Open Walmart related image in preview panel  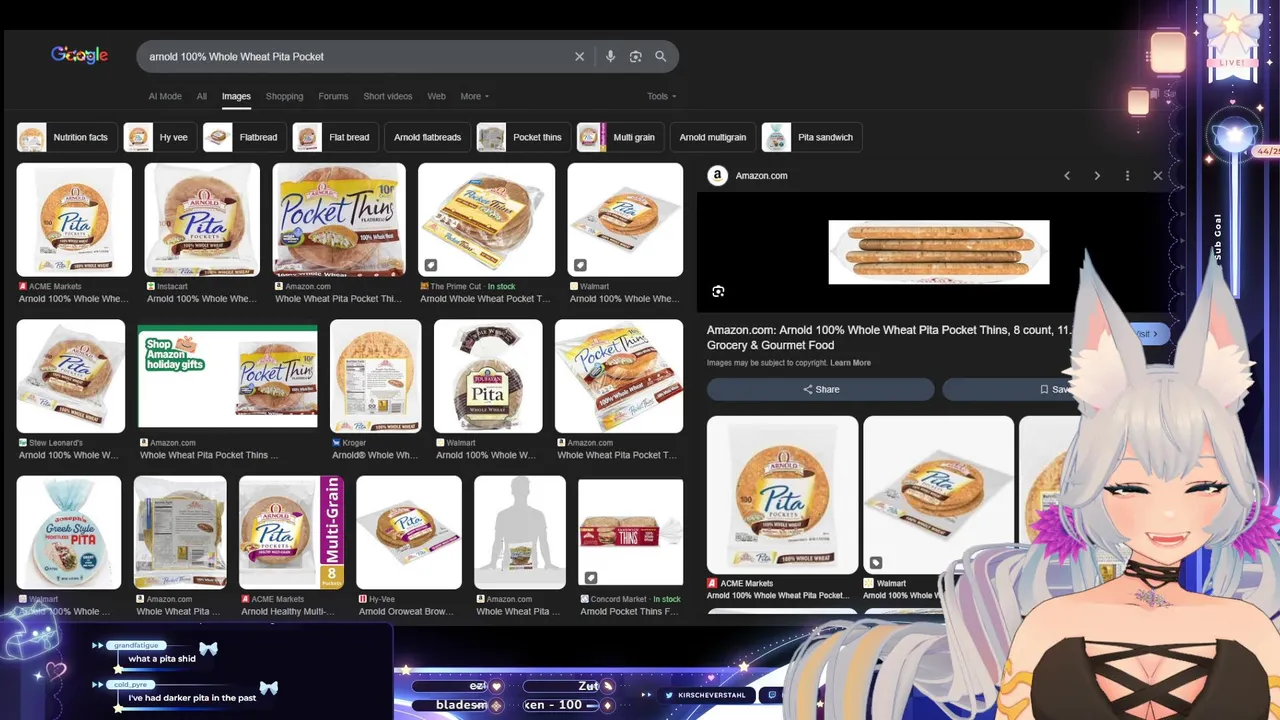coord(938,495)
